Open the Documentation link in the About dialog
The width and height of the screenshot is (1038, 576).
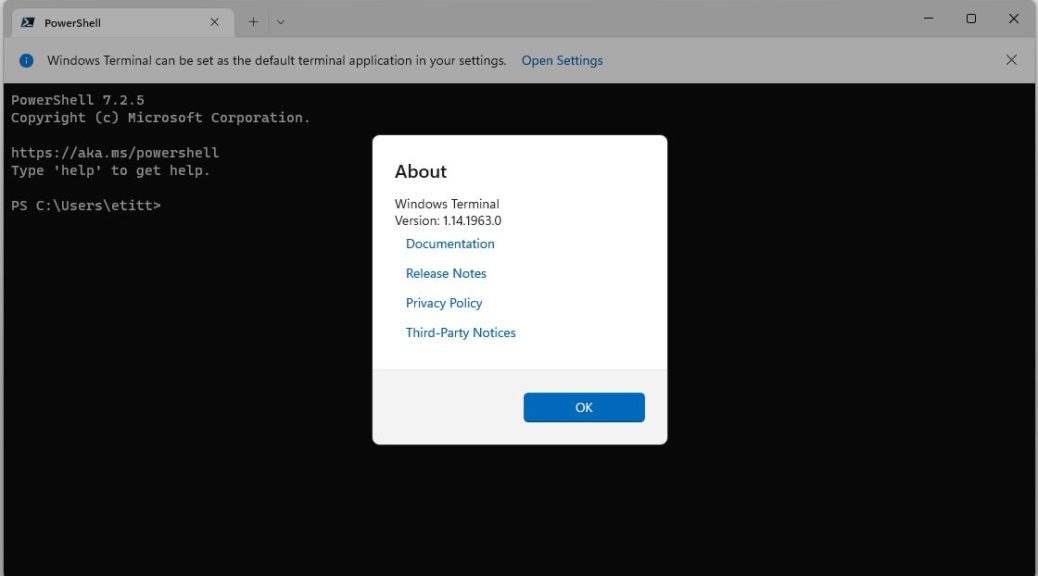click(450, 244)
